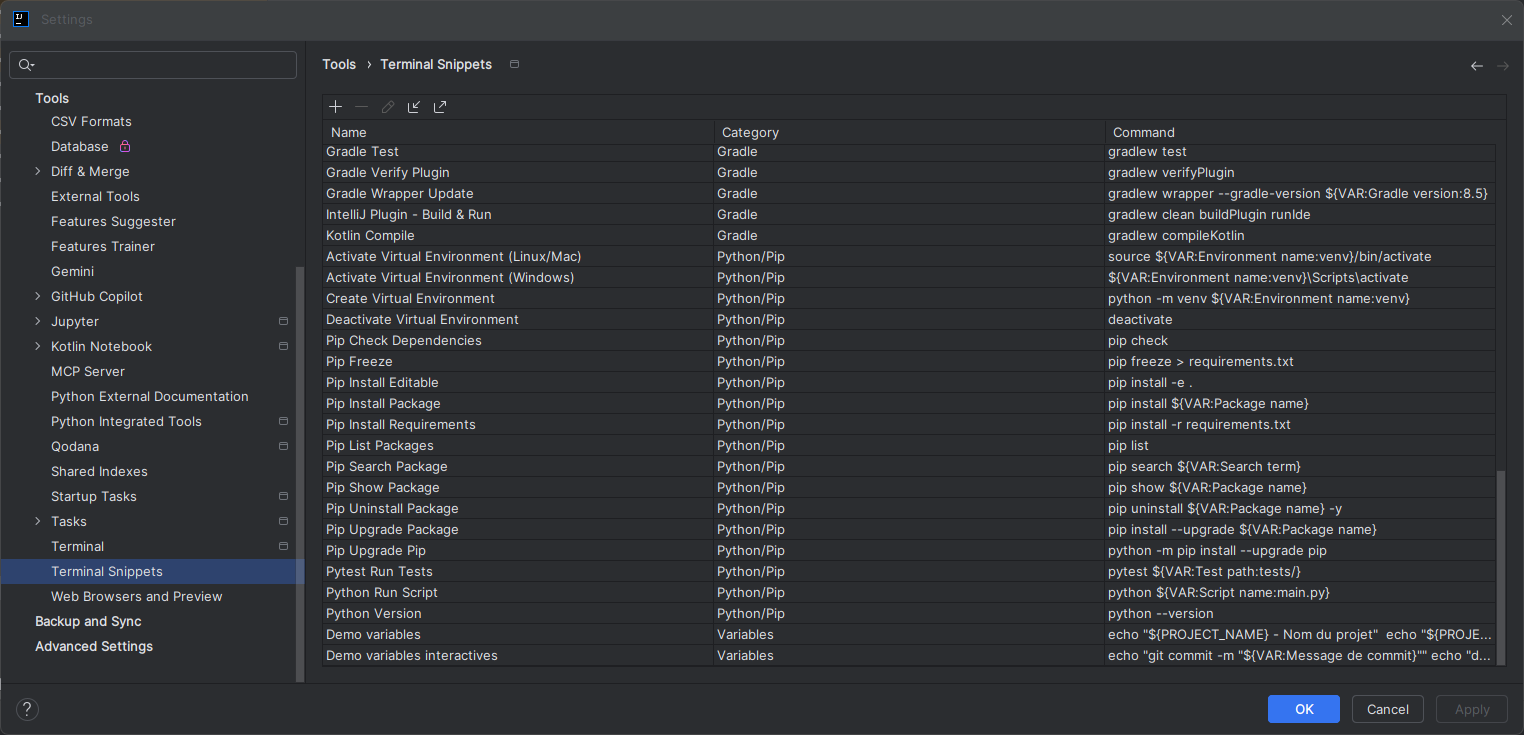Click the Import snippets icon

coord(414,107)
